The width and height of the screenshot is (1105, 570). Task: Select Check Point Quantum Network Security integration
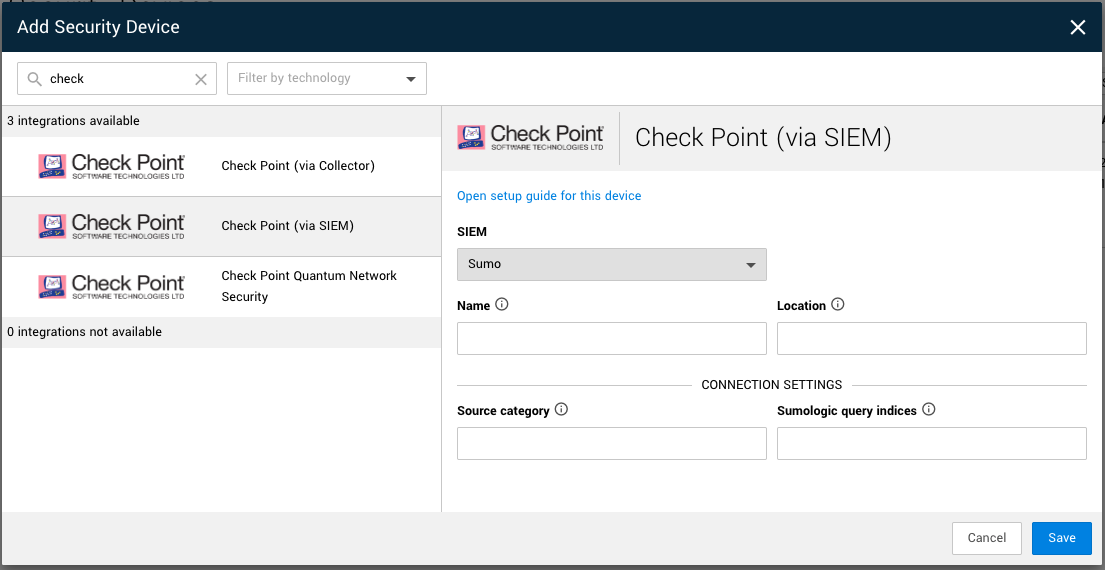click(x=221, y=287)
